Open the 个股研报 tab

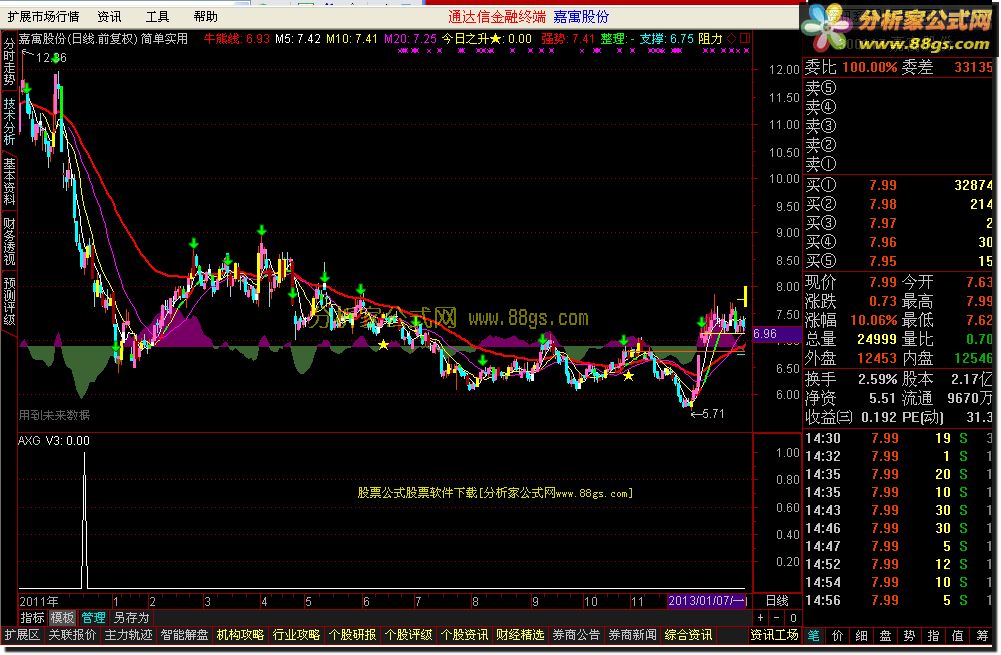(352, 635)
